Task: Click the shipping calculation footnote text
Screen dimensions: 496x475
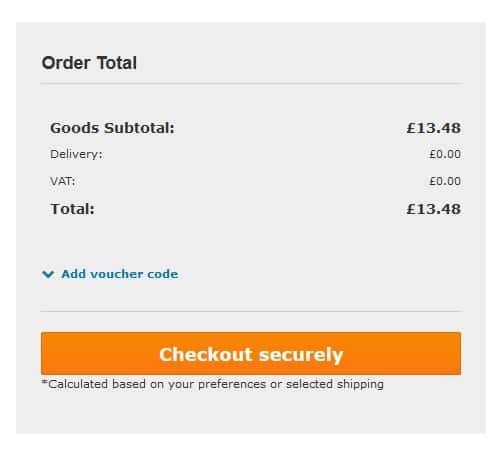Action: click(212, 384)
